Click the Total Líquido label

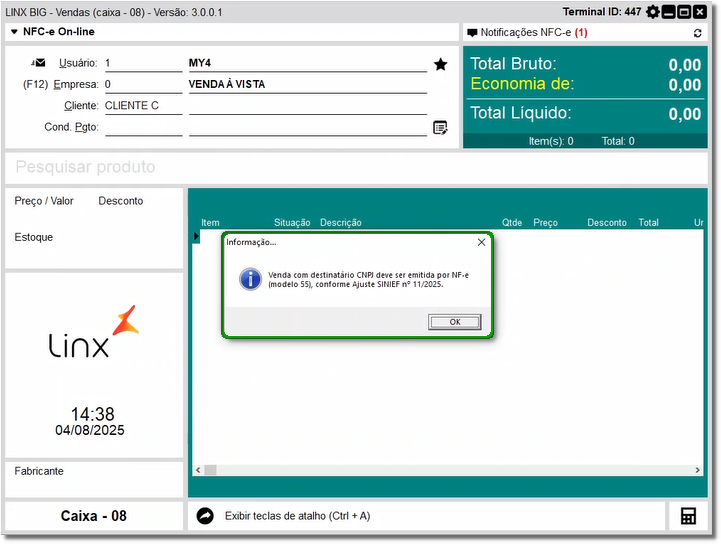coord(521,113)
